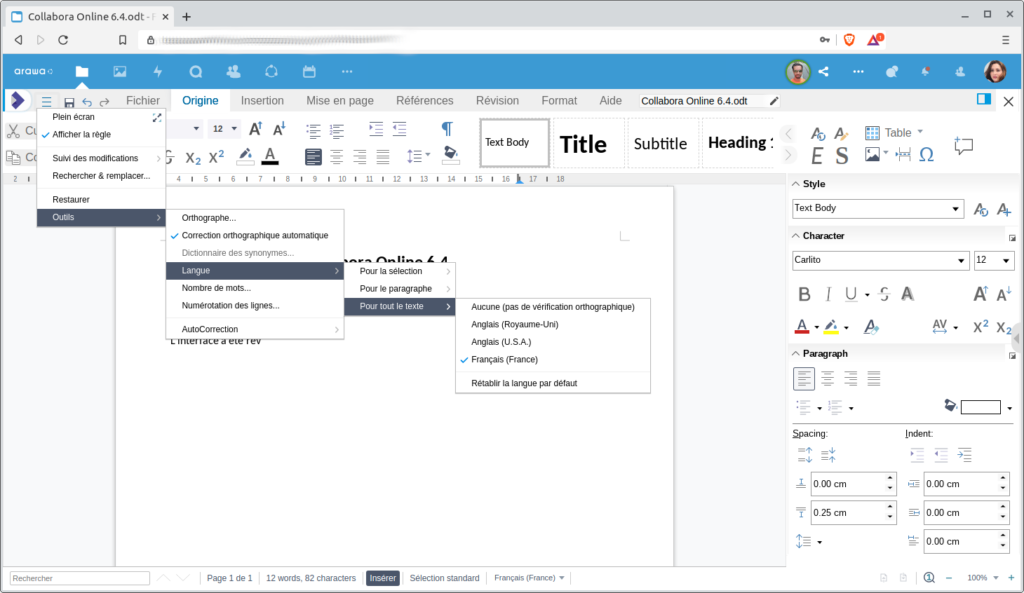1024x593 pixels.
Task: Center align text in ribbon
Action: [x=336, y=157]
